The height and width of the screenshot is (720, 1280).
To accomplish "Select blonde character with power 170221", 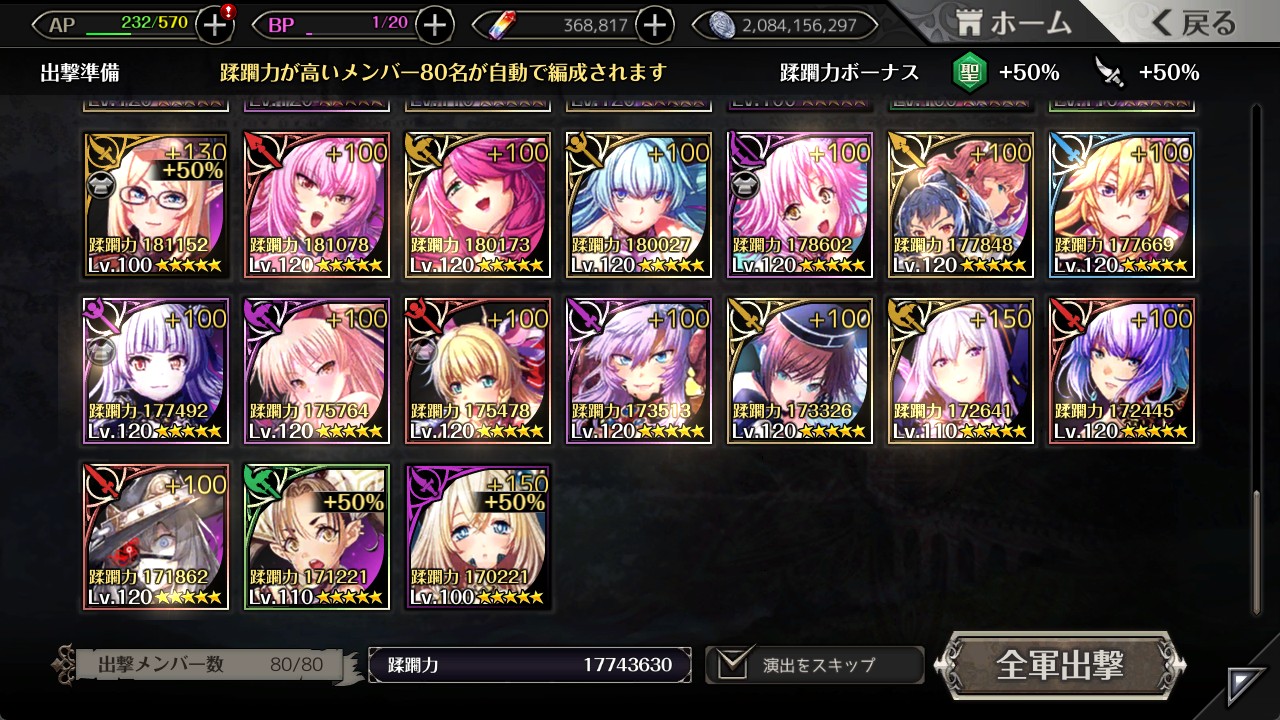I will pos(478,537).
